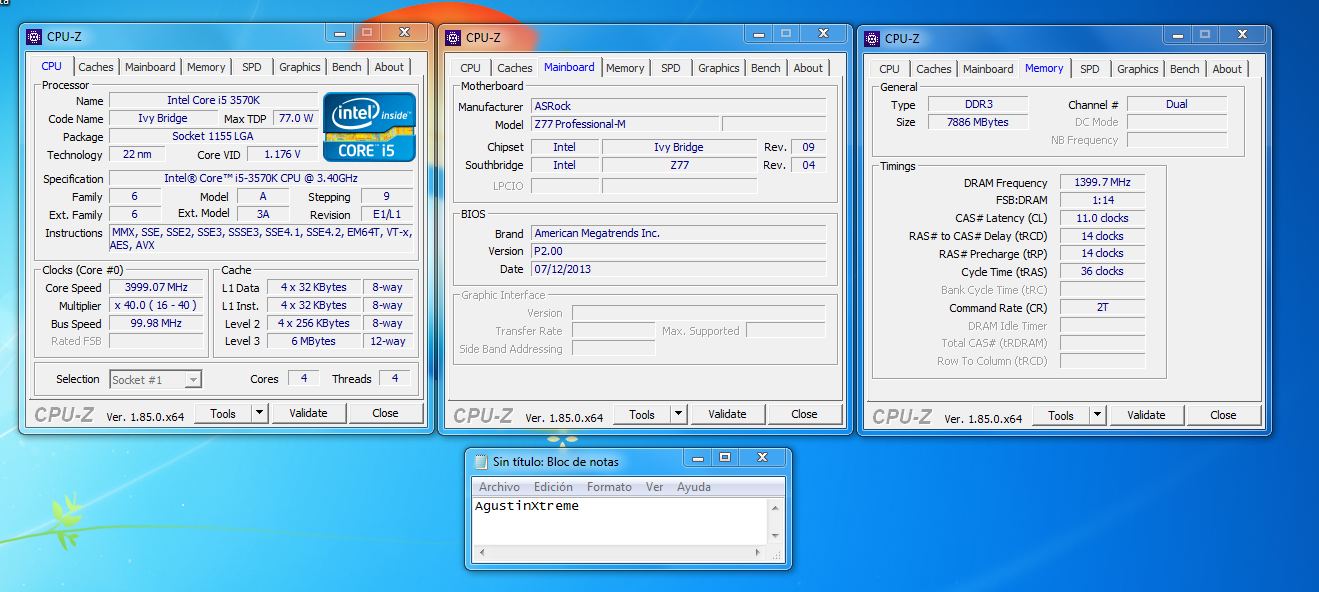Click the Intel Core i5 logo badge
The image size is (1319, 592).
369,127
